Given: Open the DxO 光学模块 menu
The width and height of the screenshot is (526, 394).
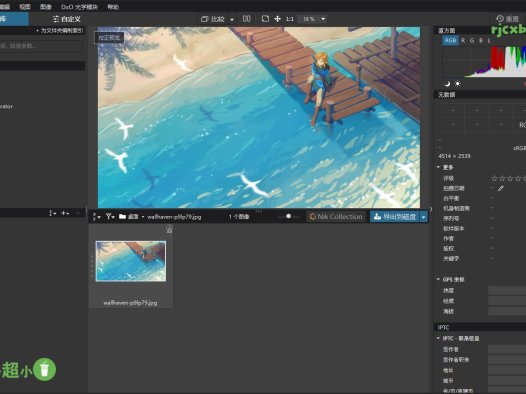Looking at the screenshot, I should click(x=79, y=7).
